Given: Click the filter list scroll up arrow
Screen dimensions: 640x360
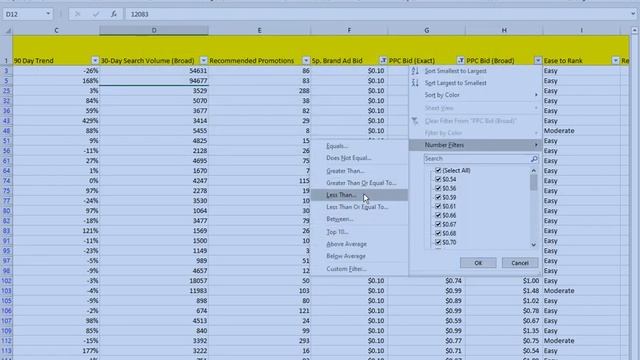Looking at the screenshot, I should tap(533, 170).
